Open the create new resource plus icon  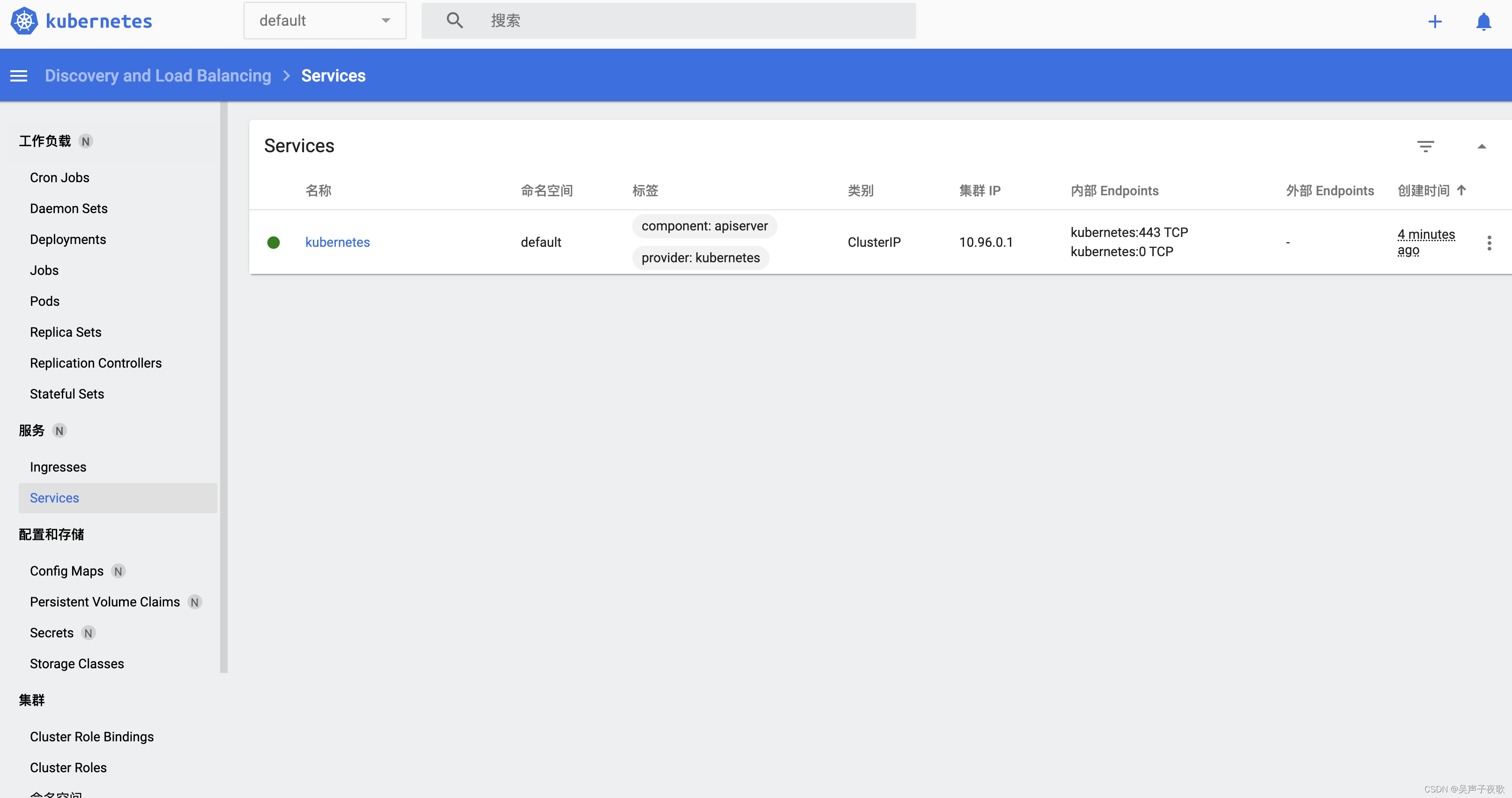coord(1435,21)
